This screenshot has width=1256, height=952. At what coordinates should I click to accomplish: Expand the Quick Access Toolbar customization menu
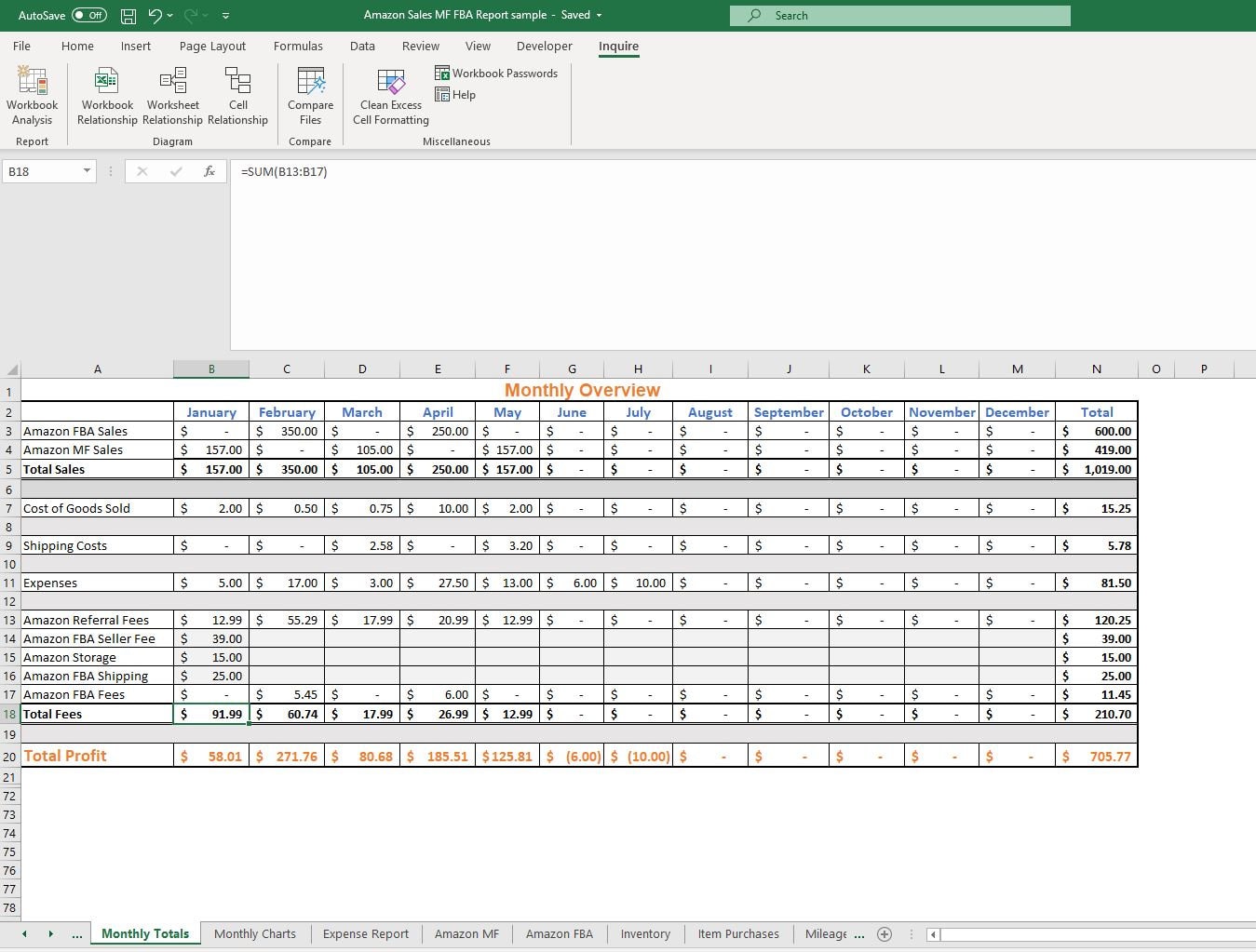coord(225,15)
